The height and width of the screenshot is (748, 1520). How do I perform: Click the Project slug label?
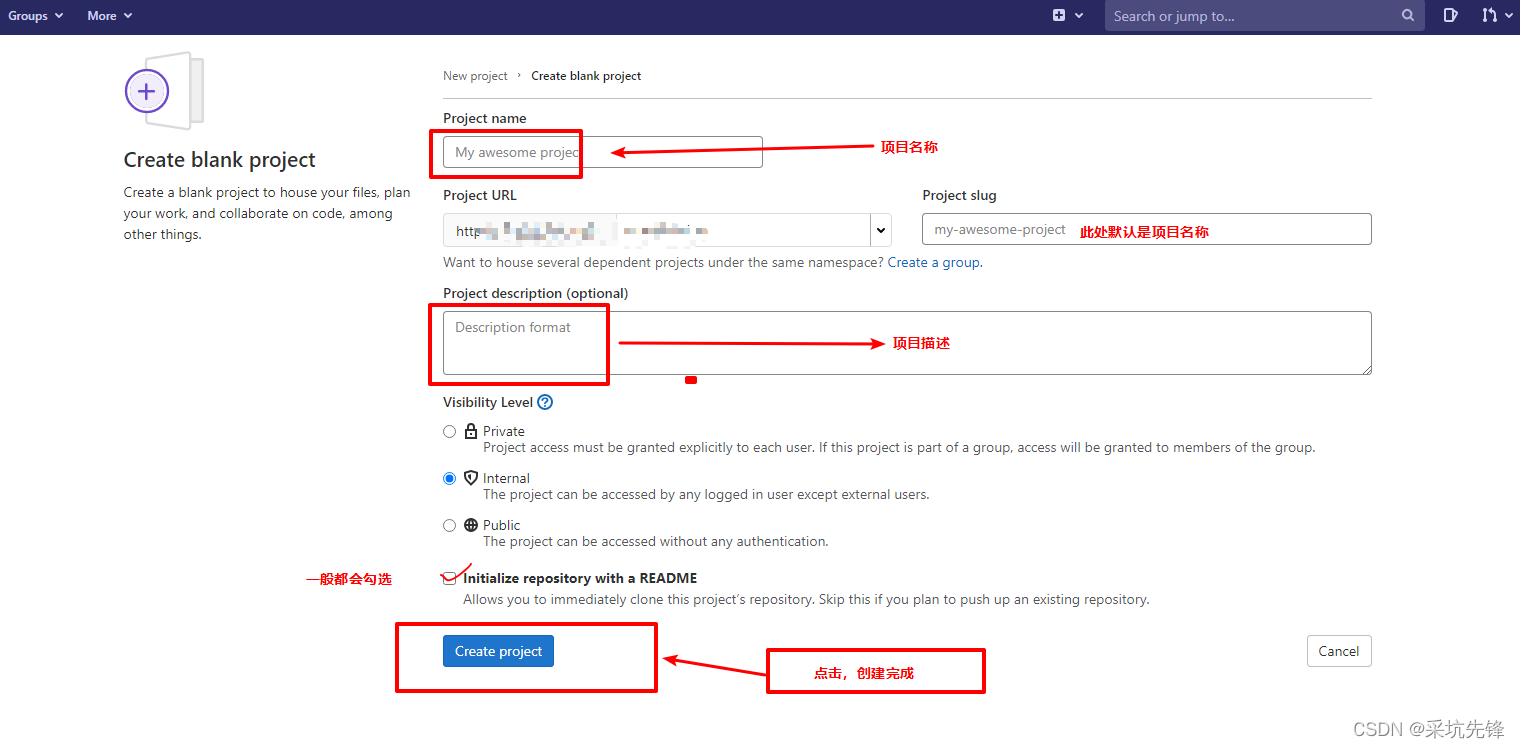[959, 195]
